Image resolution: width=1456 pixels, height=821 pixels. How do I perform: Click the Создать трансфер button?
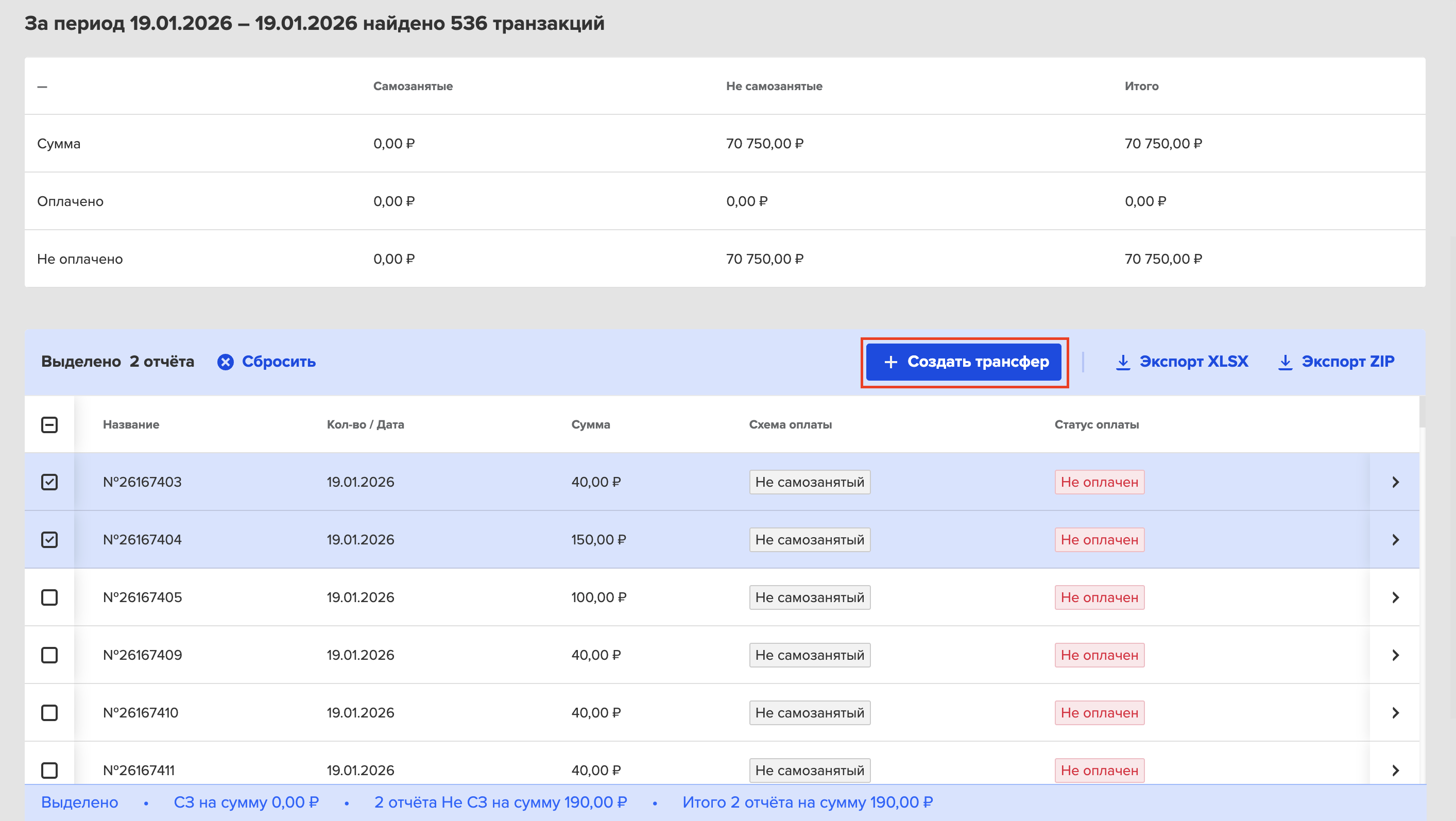pyautogui.click(x=964, y=362)
